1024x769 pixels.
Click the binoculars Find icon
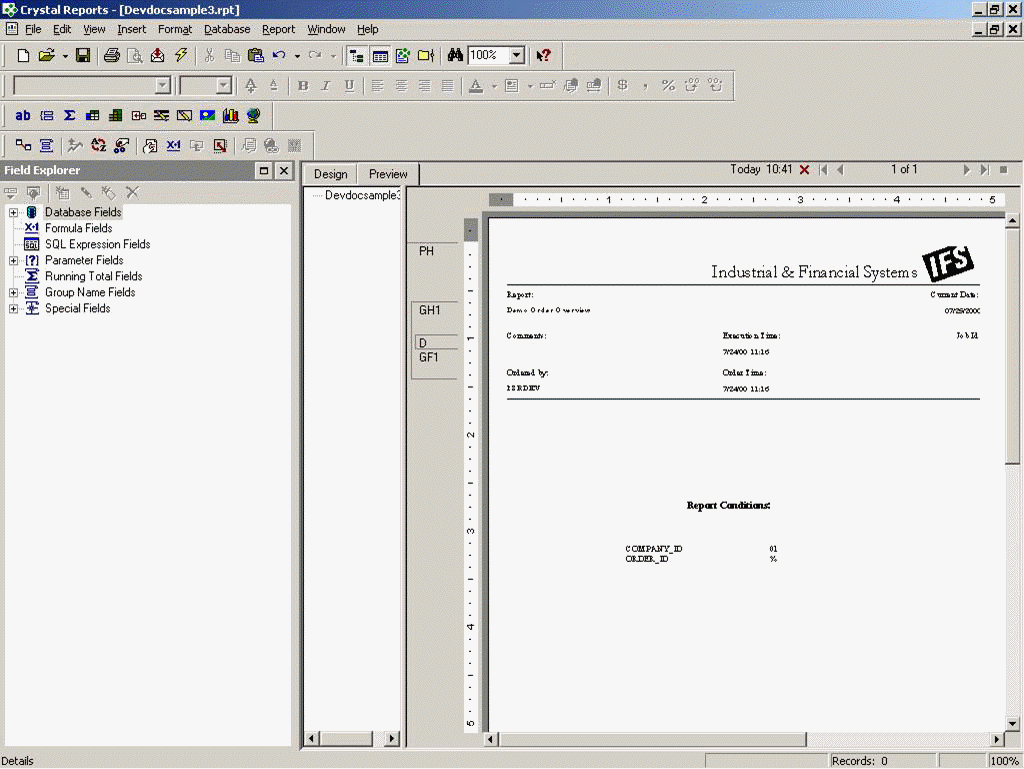[x=455, y=56]
